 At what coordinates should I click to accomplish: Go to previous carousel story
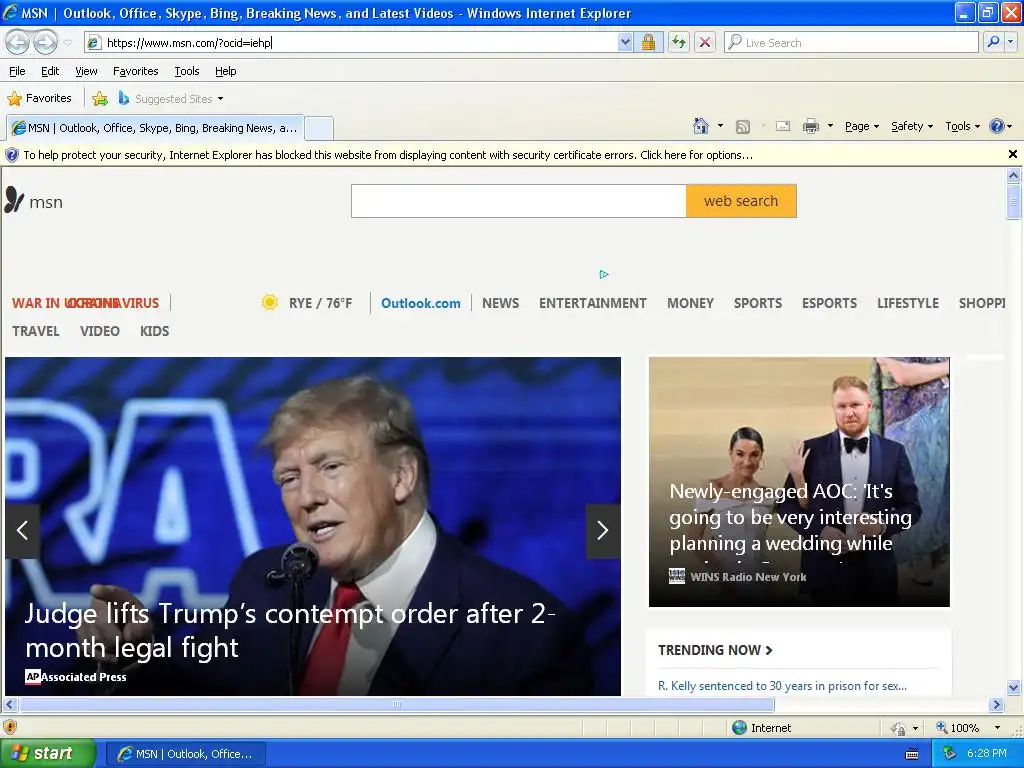coord(22,530)
